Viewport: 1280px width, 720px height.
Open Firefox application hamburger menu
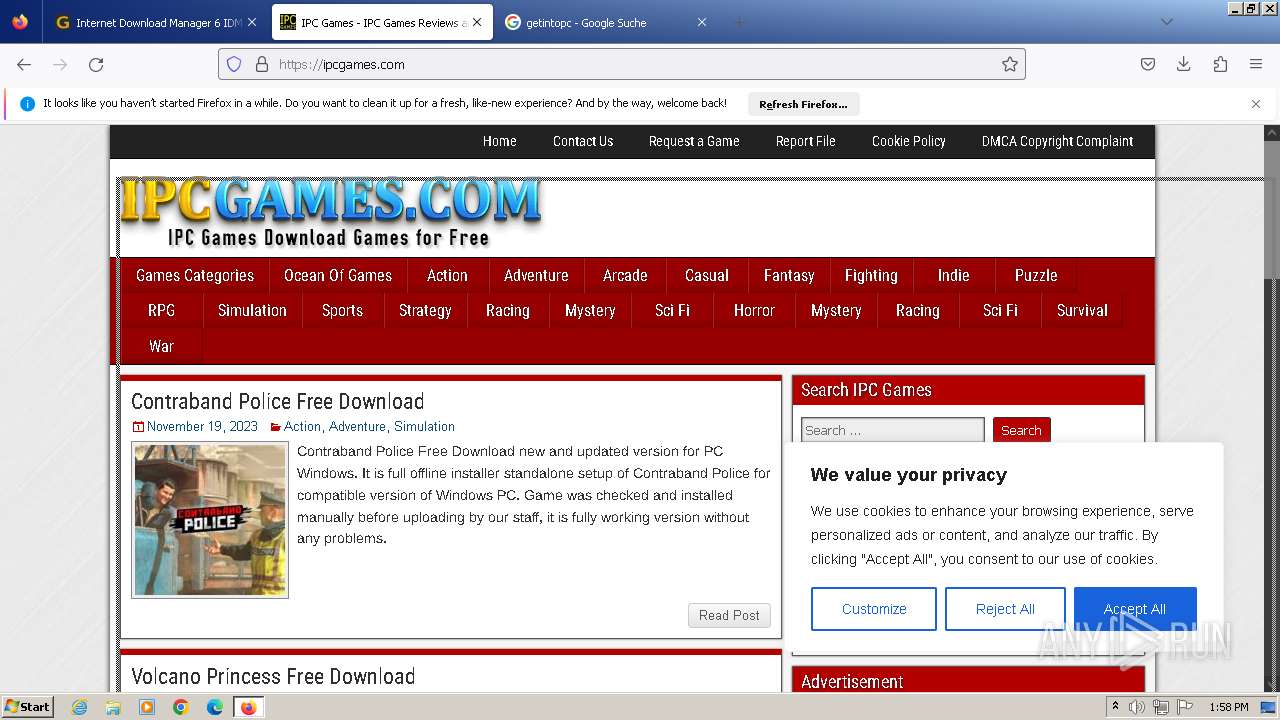(x=1256, y=64)
